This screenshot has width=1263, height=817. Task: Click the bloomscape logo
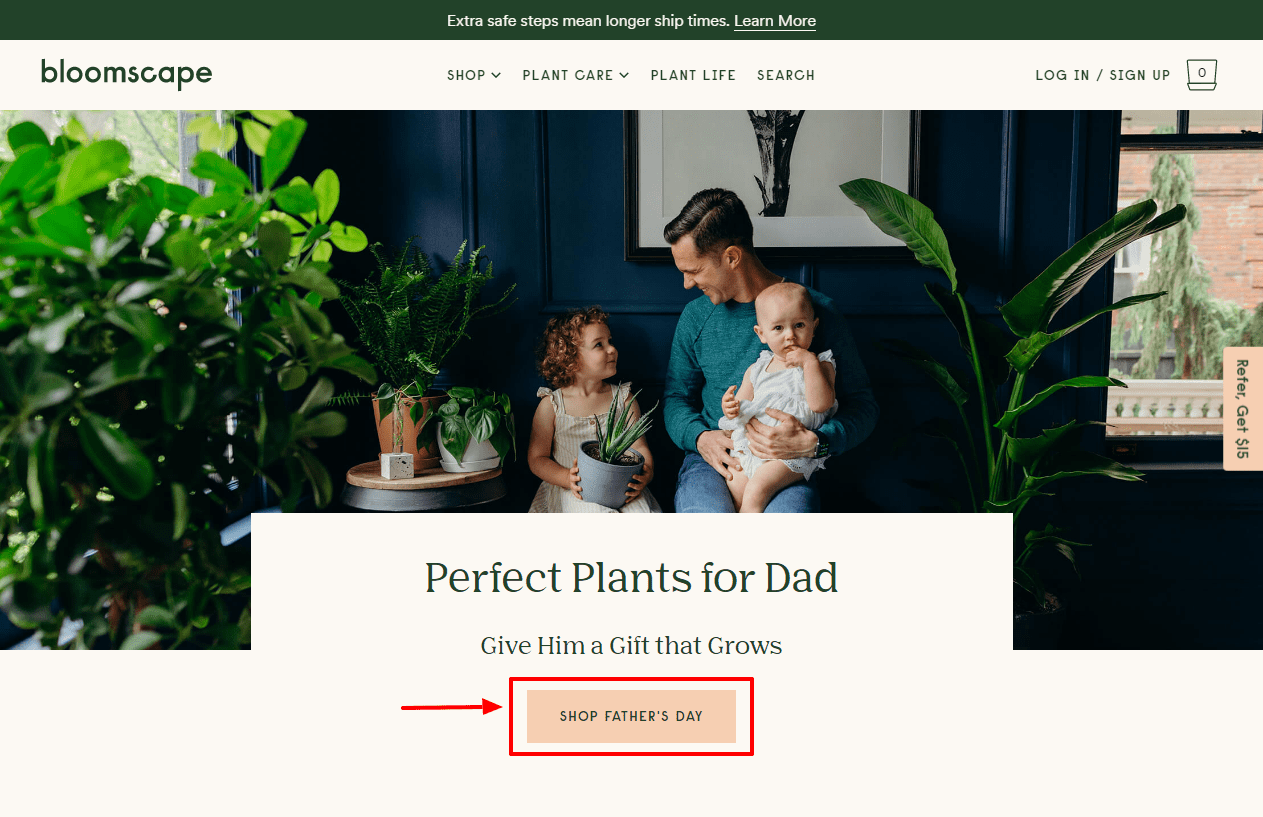[x=126, y=74]
